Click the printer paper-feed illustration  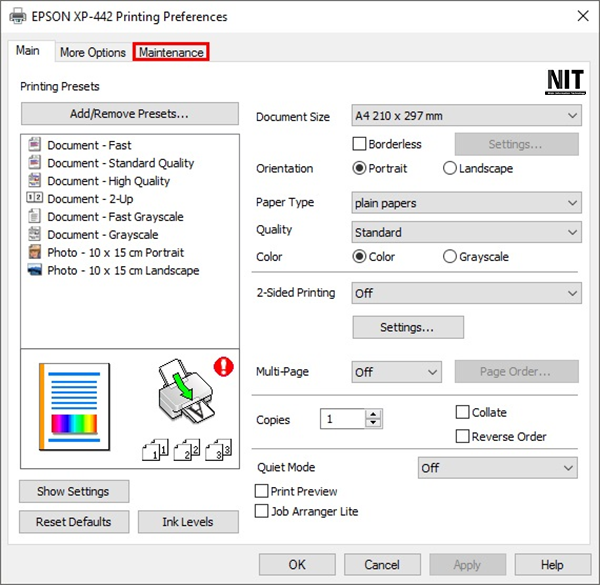pyautogui.click(x=186, y=391)
